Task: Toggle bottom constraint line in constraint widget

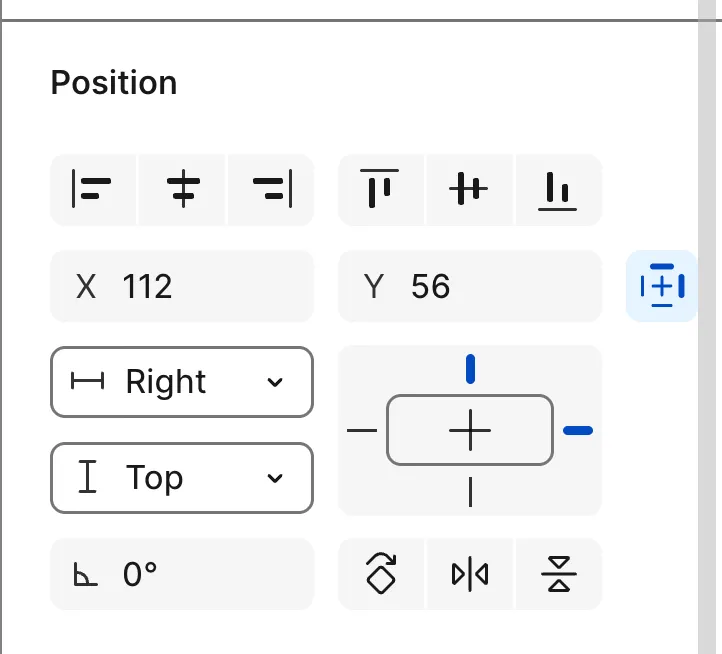Action: [470, 492]
